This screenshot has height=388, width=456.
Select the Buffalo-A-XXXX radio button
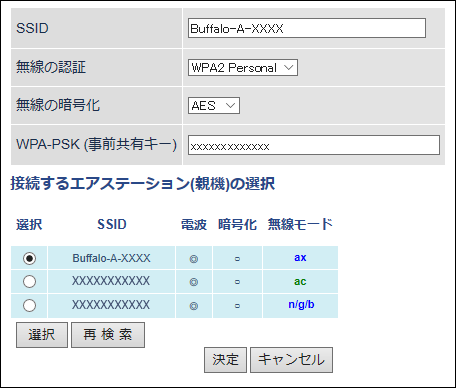29,258
